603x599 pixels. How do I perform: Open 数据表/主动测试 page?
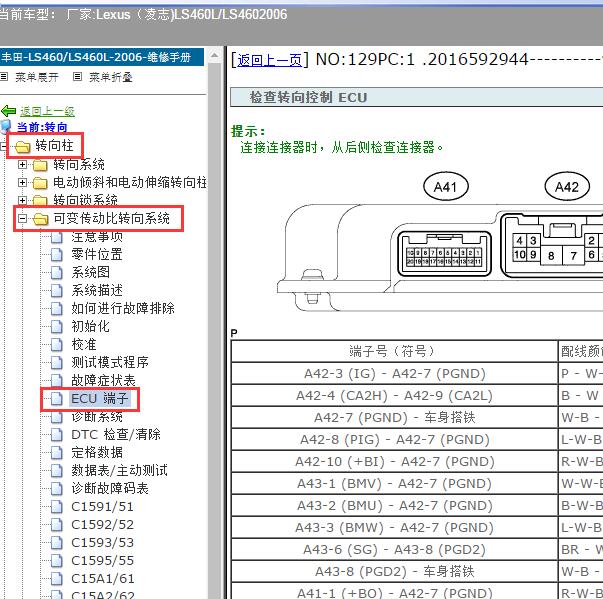120,471
